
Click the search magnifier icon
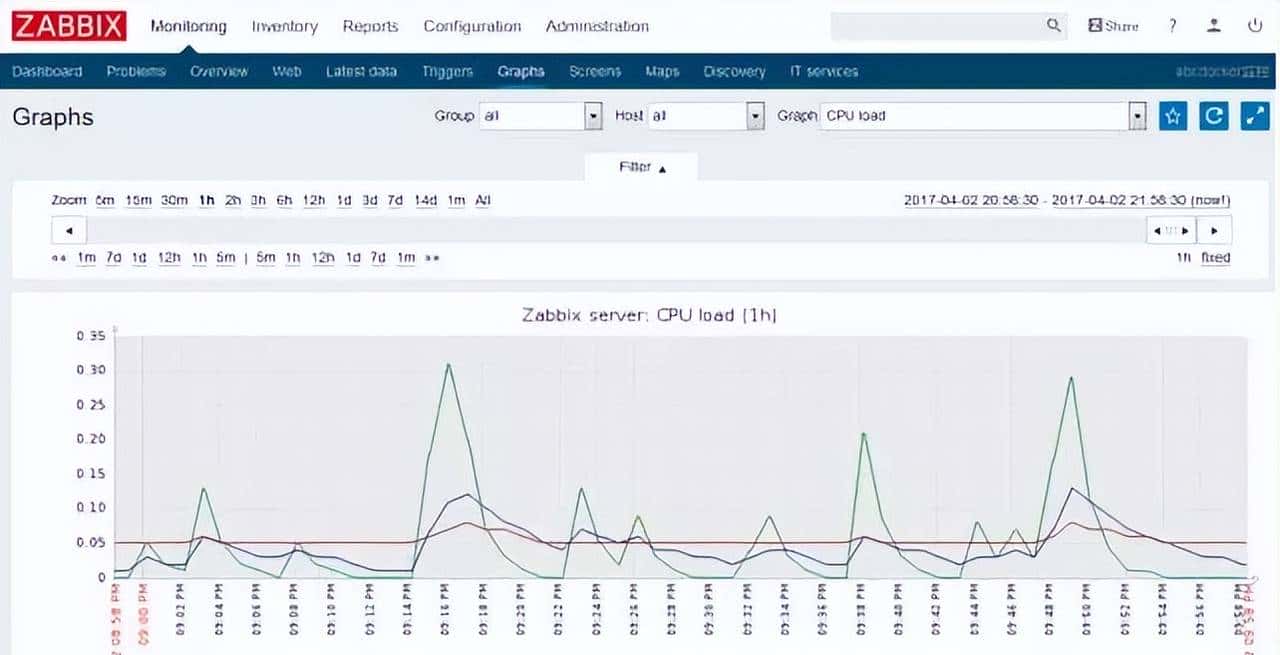click(x=1053, y=26)
